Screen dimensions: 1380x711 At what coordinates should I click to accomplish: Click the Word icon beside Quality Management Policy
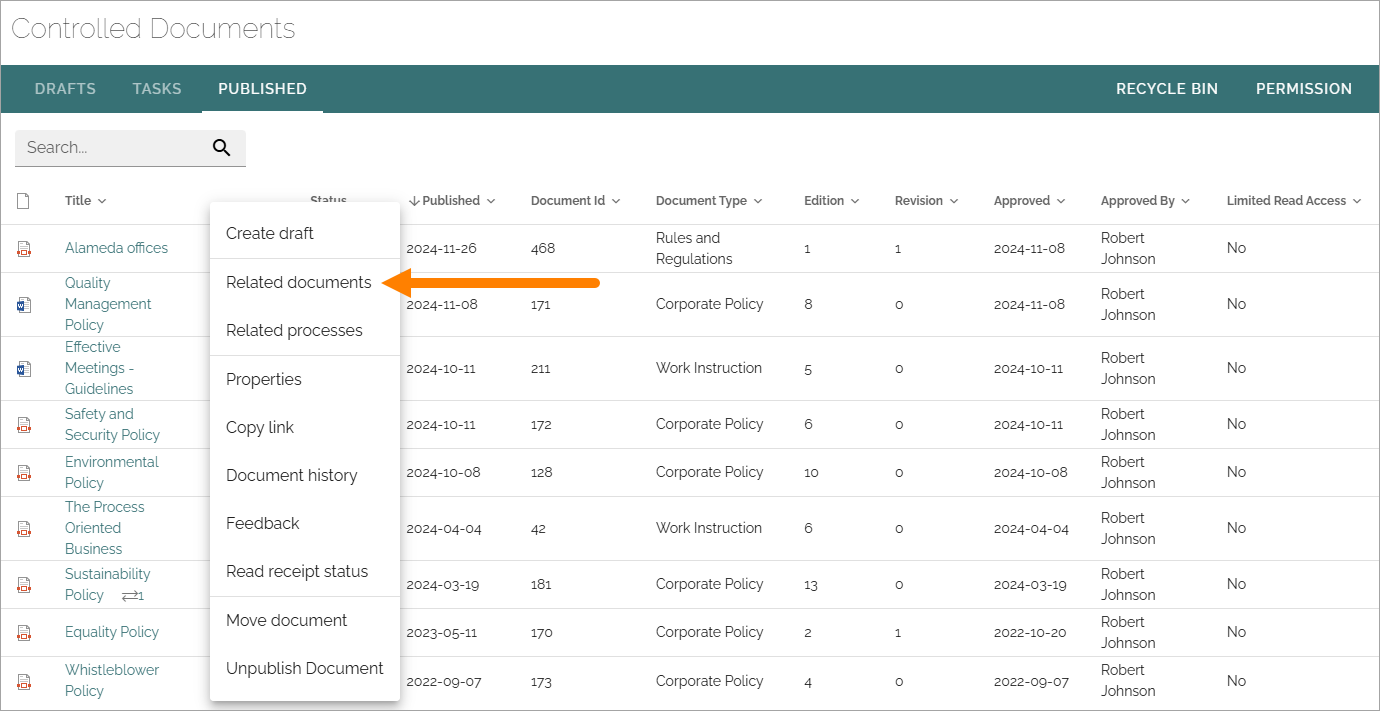24,304
